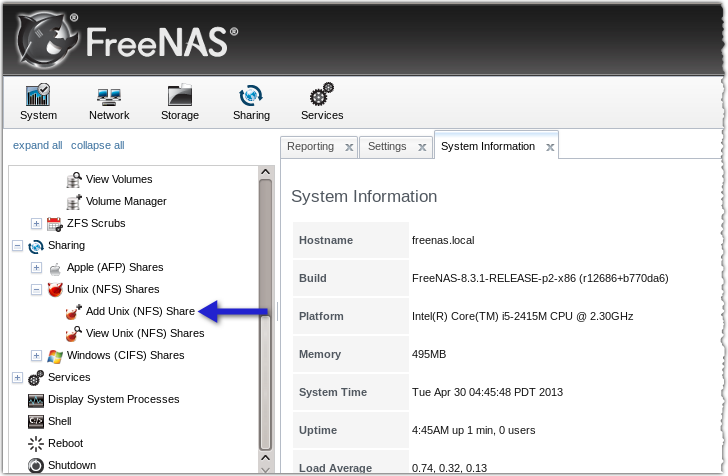Open the Shell entry
This screenshot has width=728, height=476.
pos(60,421)
